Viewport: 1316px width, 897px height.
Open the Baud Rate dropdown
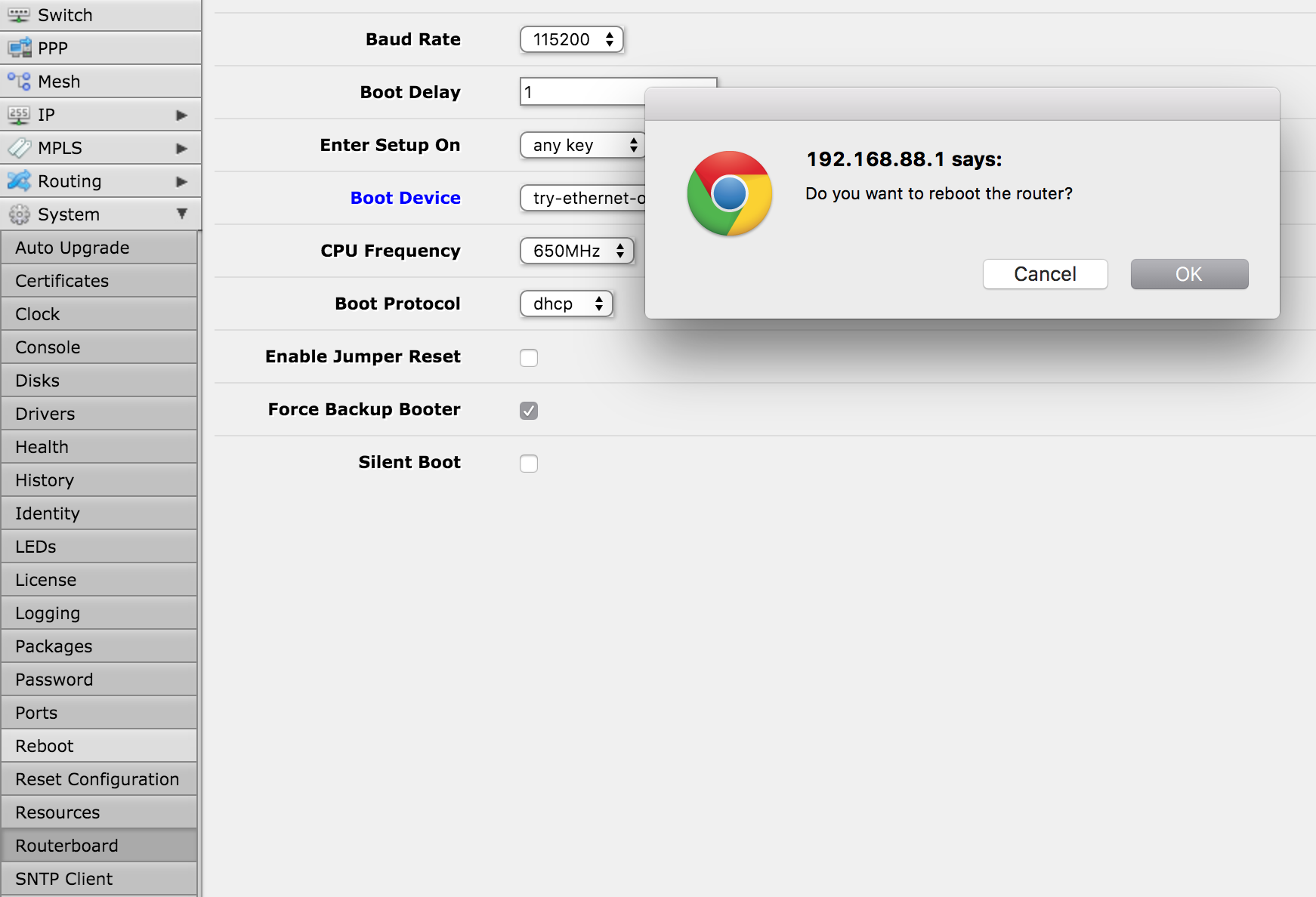(x=572, y=39)
